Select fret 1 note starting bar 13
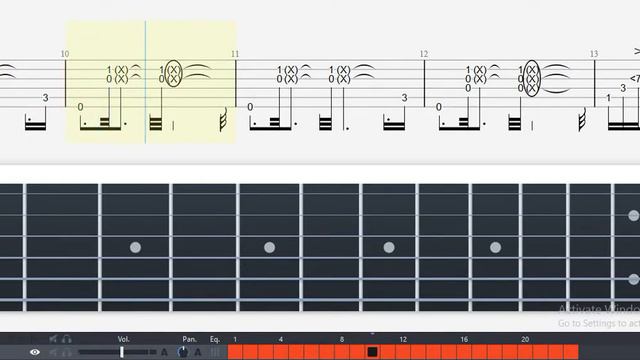 coord(608,98)
